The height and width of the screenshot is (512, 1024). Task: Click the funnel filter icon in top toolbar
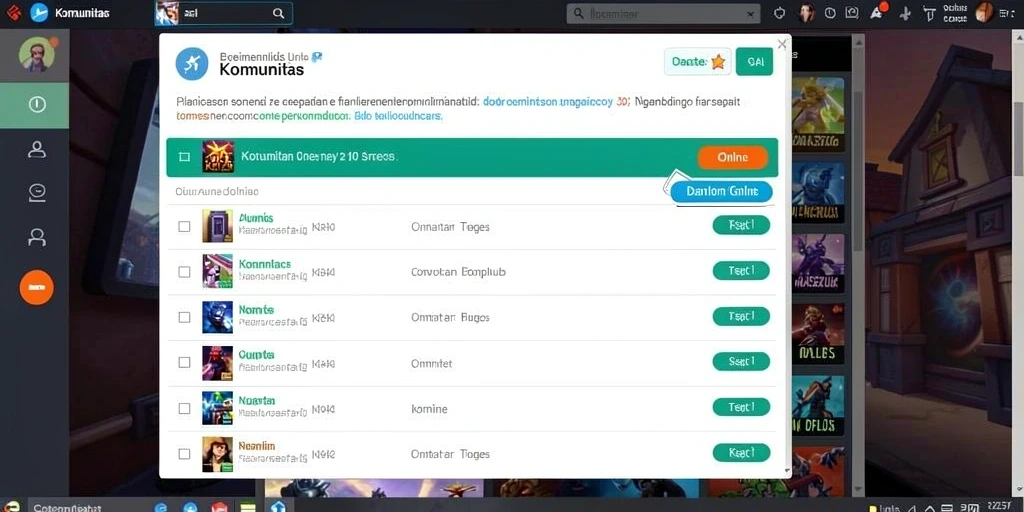(929, 13)
